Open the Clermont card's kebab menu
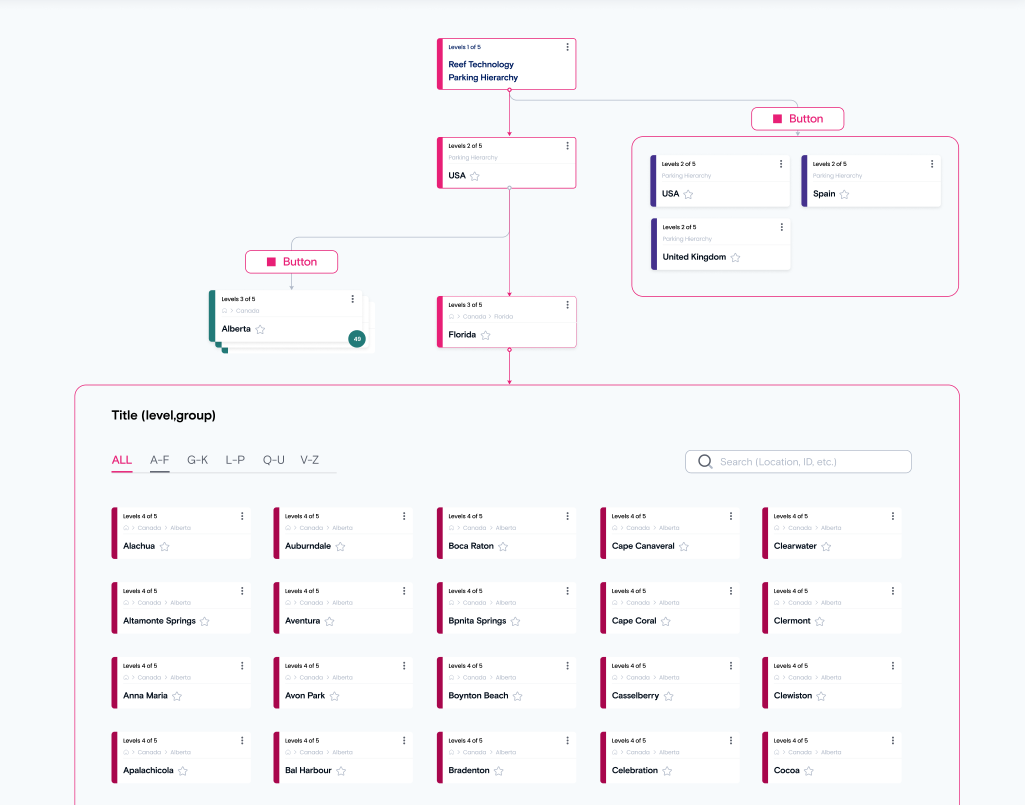 [893, 591]
